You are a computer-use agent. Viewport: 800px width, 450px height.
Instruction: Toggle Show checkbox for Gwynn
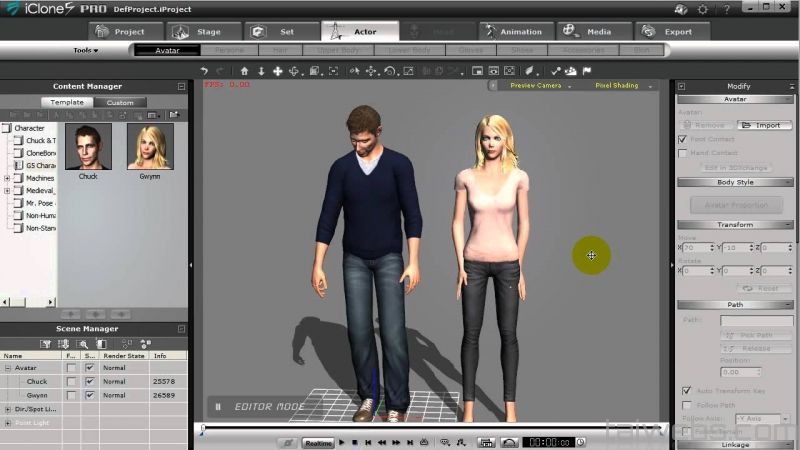pos(90,395)
